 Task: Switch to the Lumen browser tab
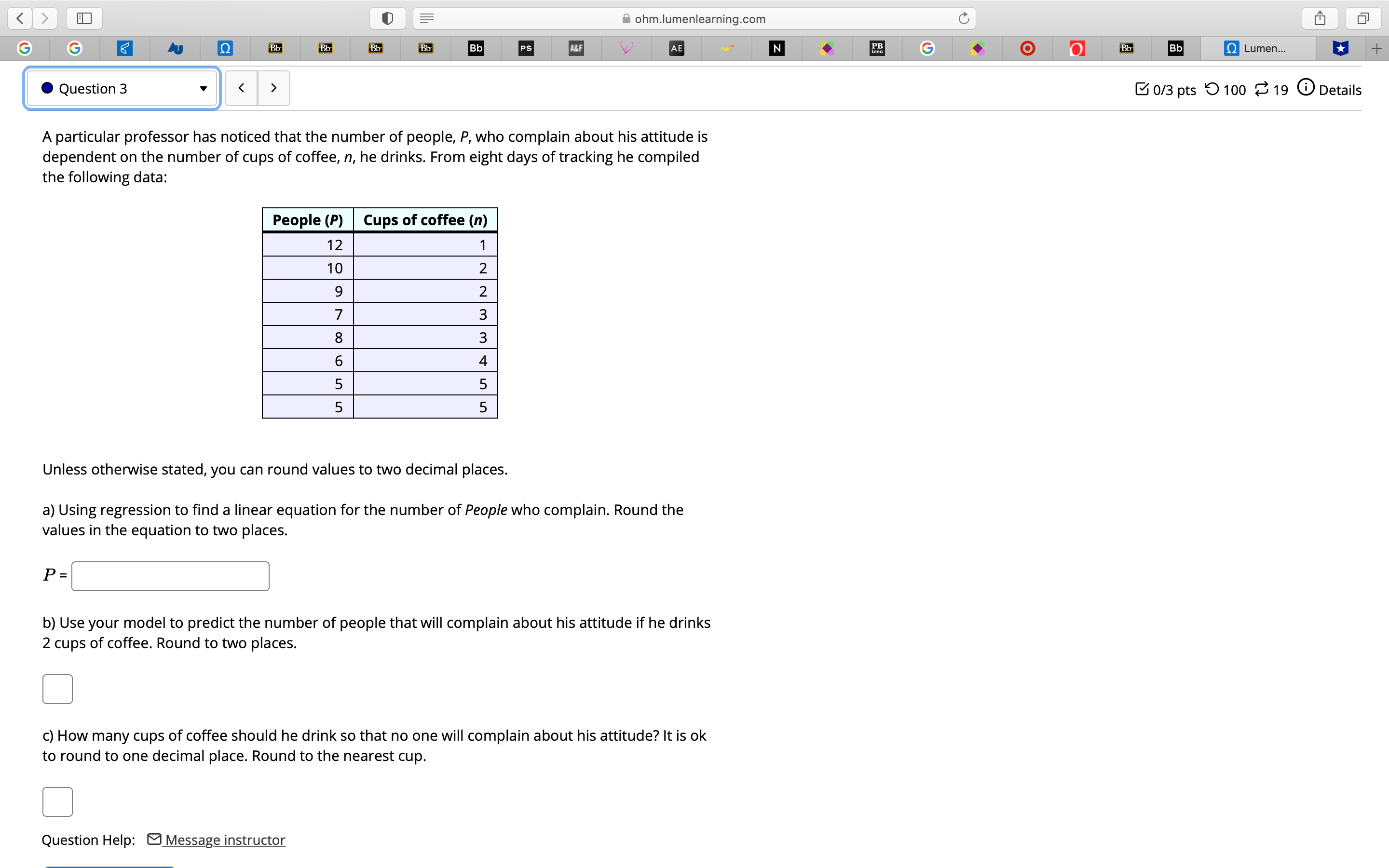pyautogui.click(x=1260, y=48)
